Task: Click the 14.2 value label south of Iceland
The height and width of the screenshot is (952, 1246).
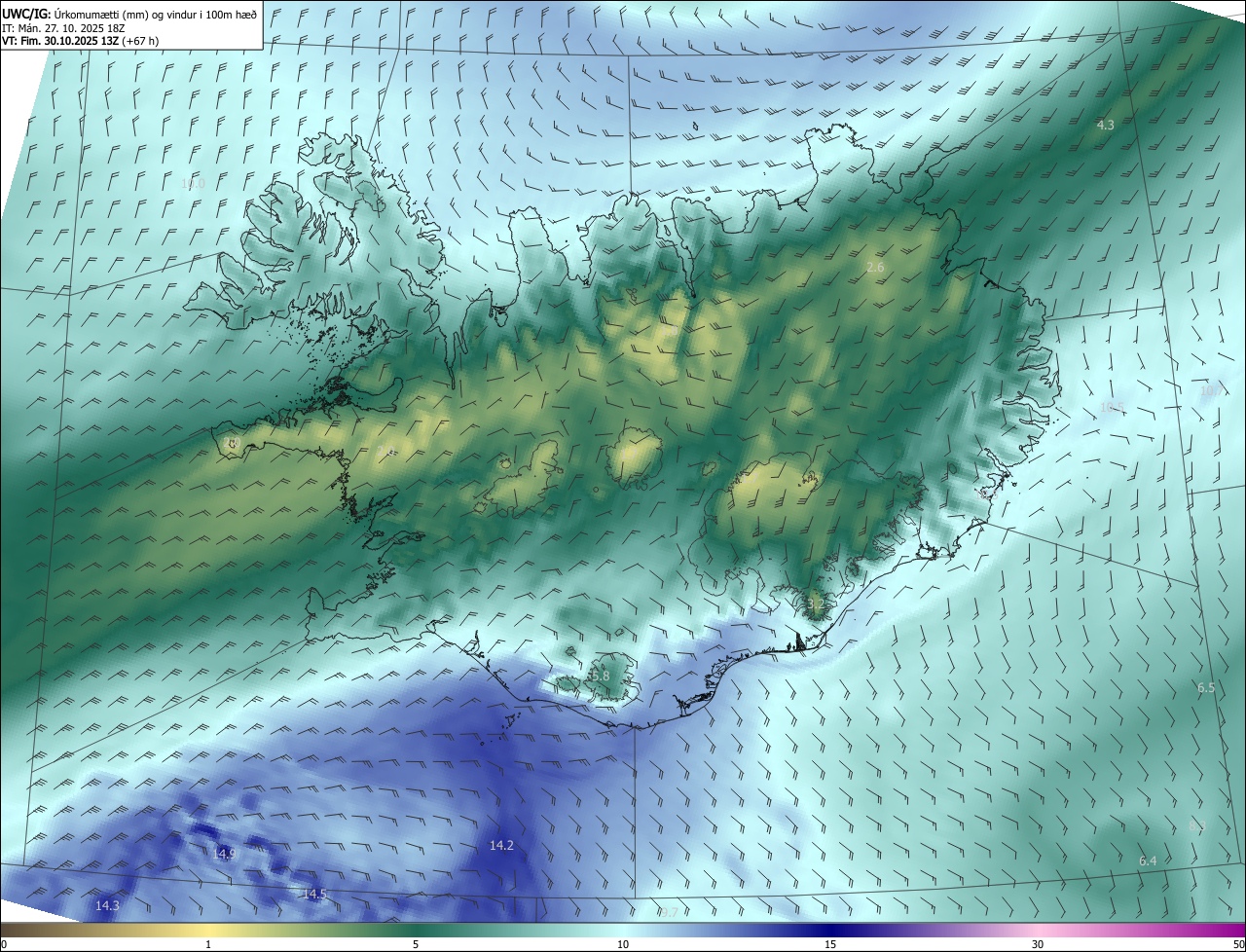Action: (x=501, y=845)
